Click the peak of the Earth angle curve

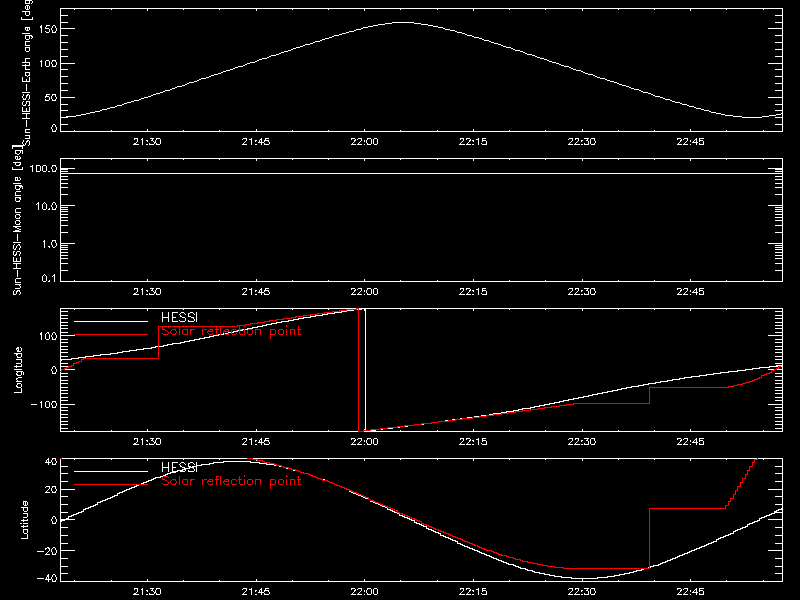(403, 22)
